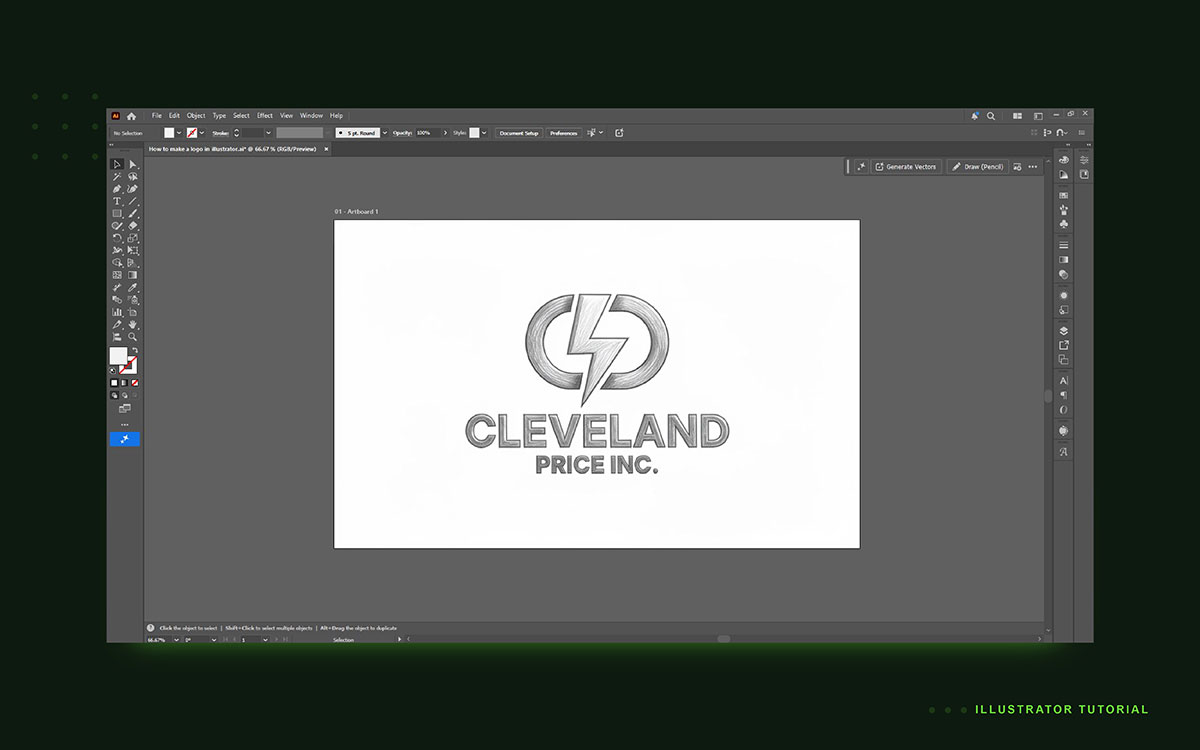
Task: Open the Object menu
Action: [196, 116]
